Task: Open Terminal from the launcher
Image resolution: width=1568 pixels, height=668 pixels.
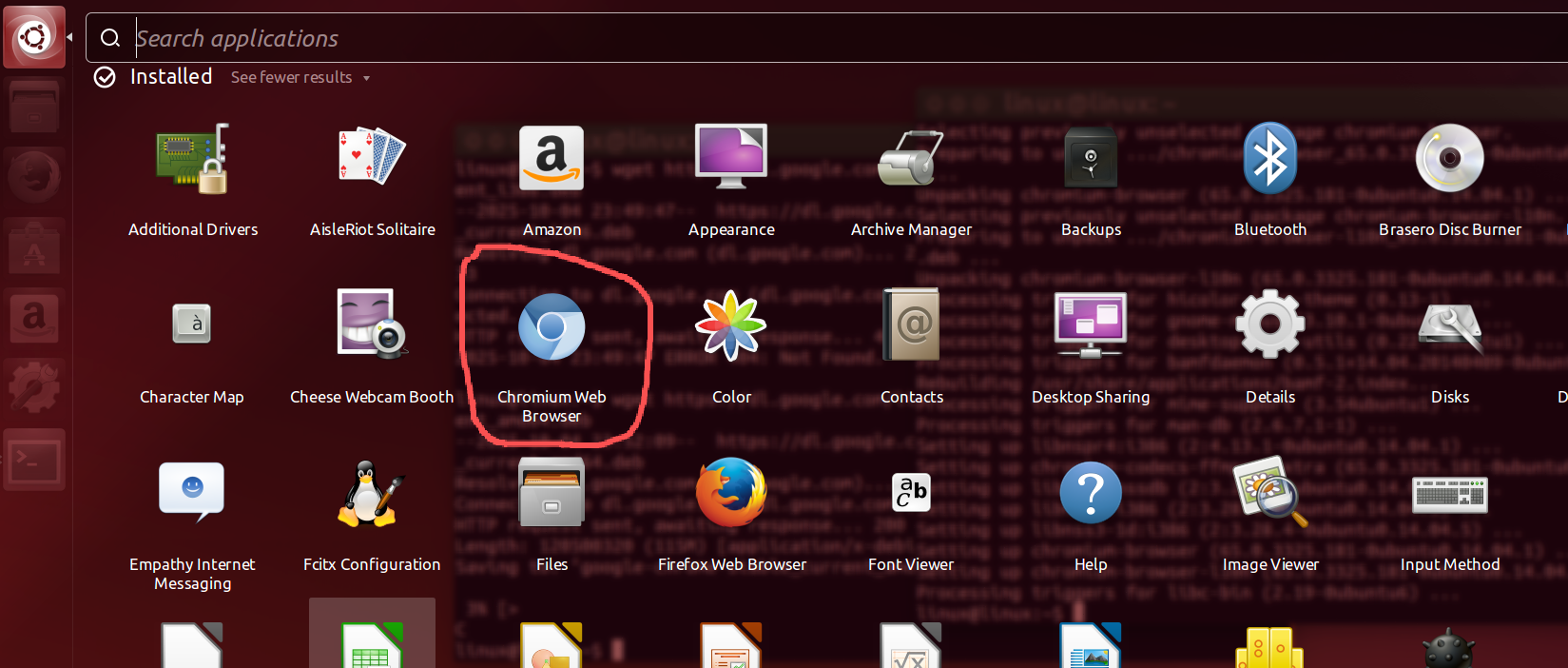Action: 34,460
